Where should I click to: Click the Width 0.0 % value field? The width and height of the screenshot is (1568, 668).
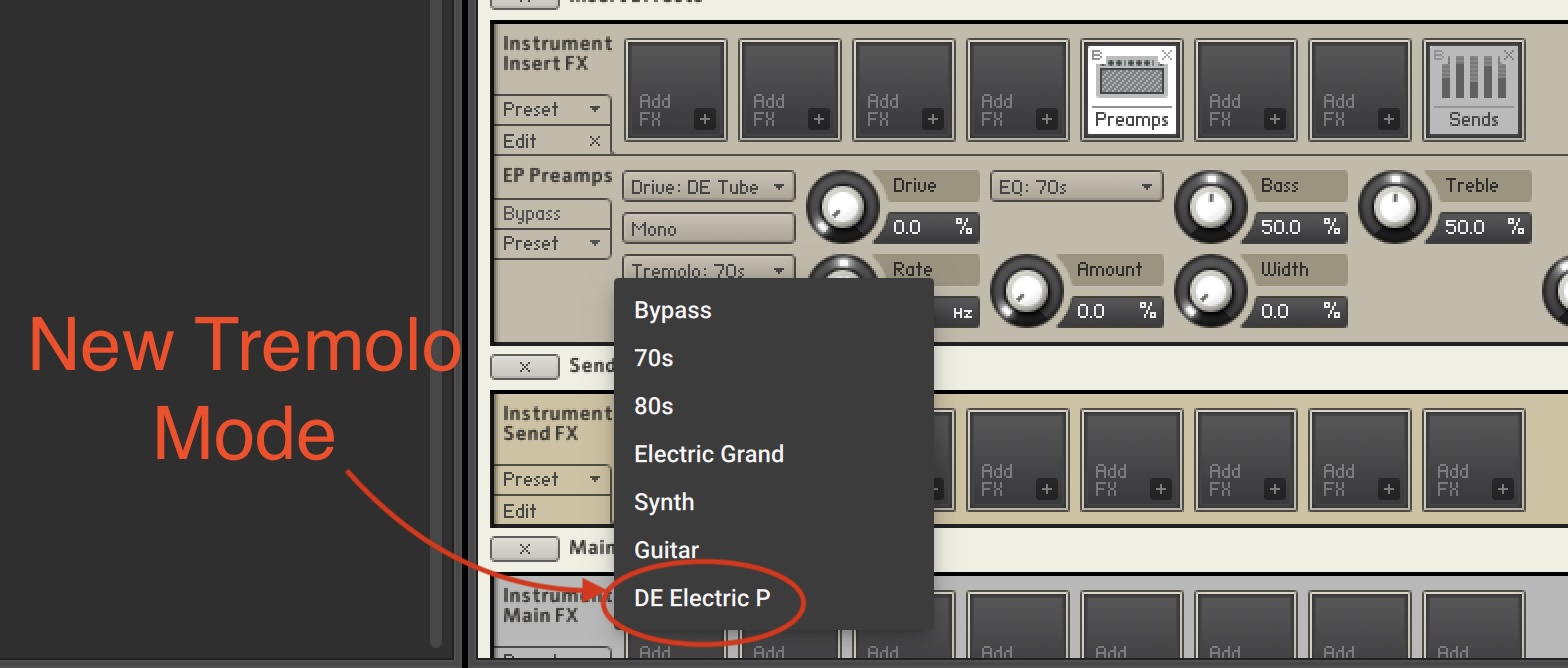[1297, 311]
